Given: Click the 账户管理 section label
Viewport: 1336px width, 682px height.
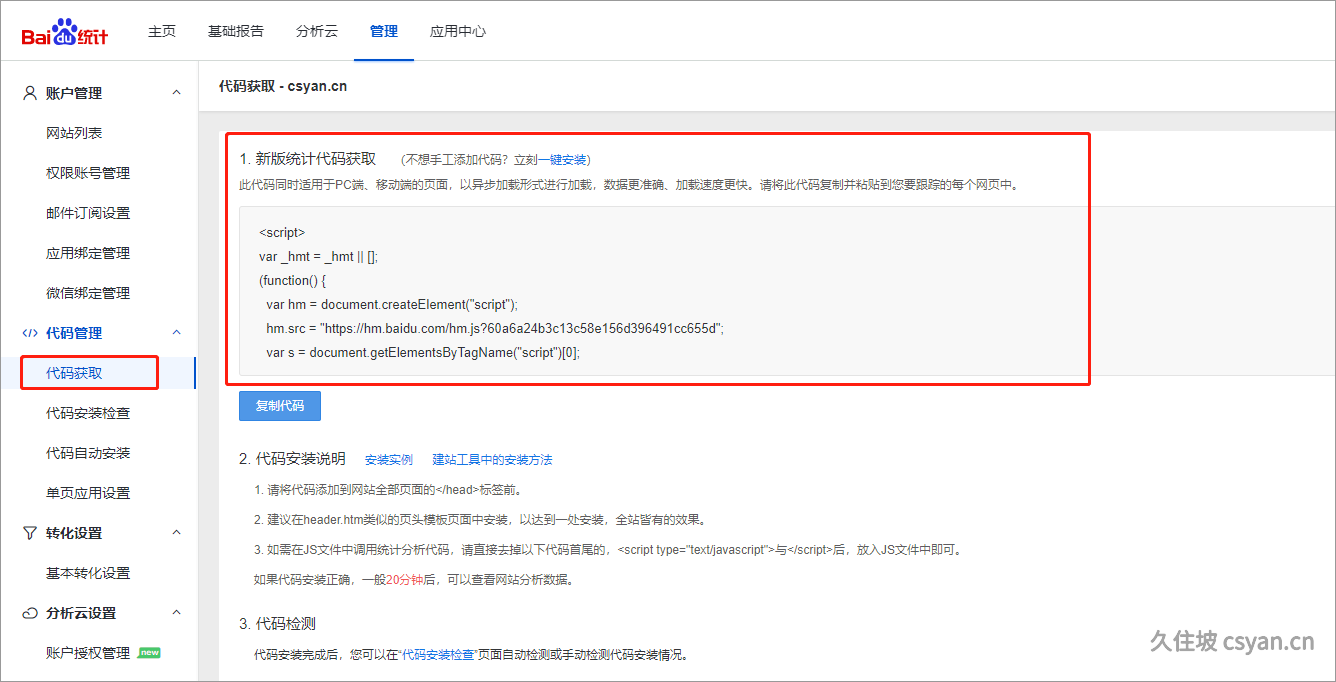Looking at the screenshot, I should pyautogui.click(x=74, y=93).
